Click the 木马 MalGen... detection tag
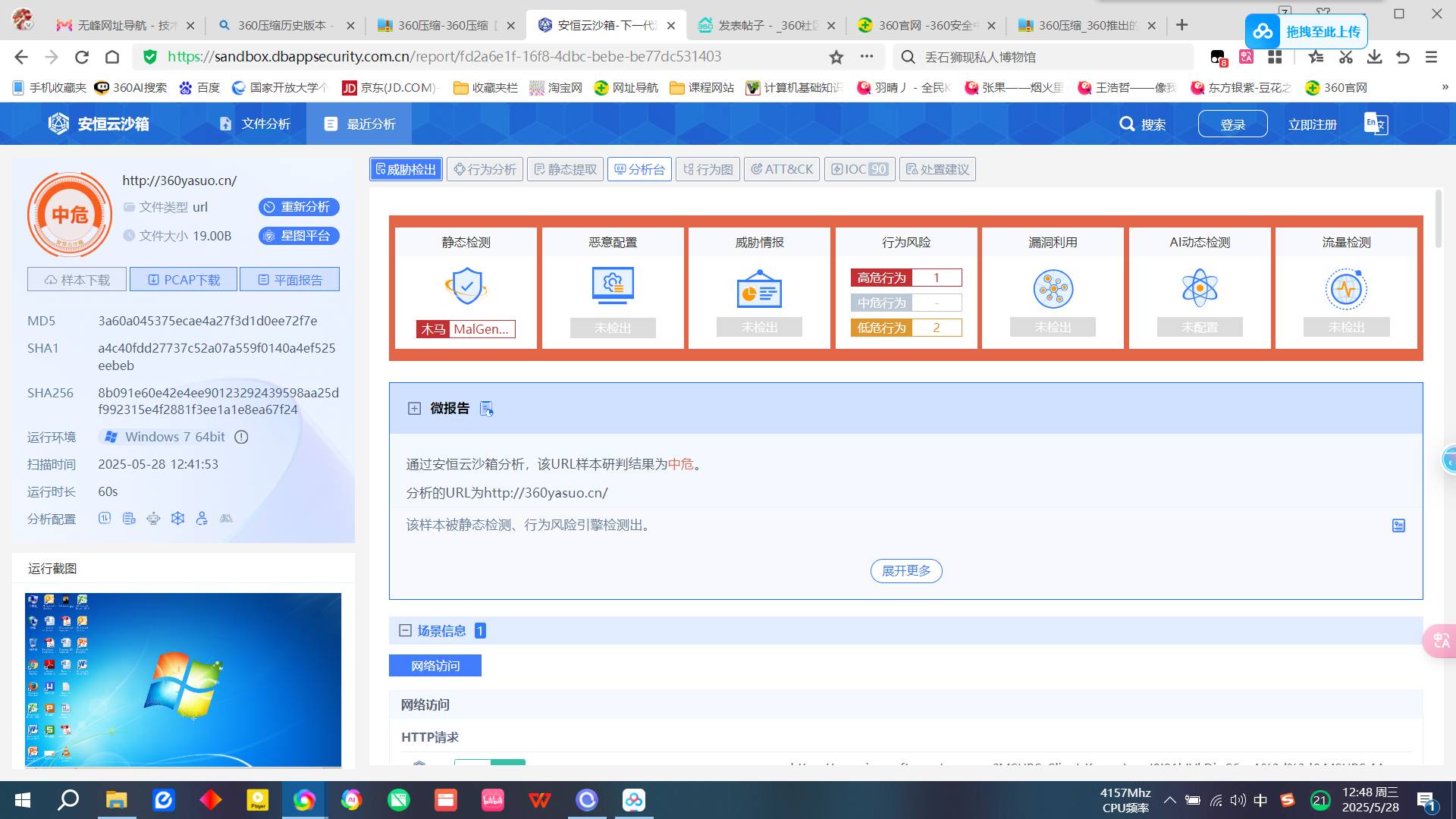This screenshot has width=1456, height=819. point(466,328)
